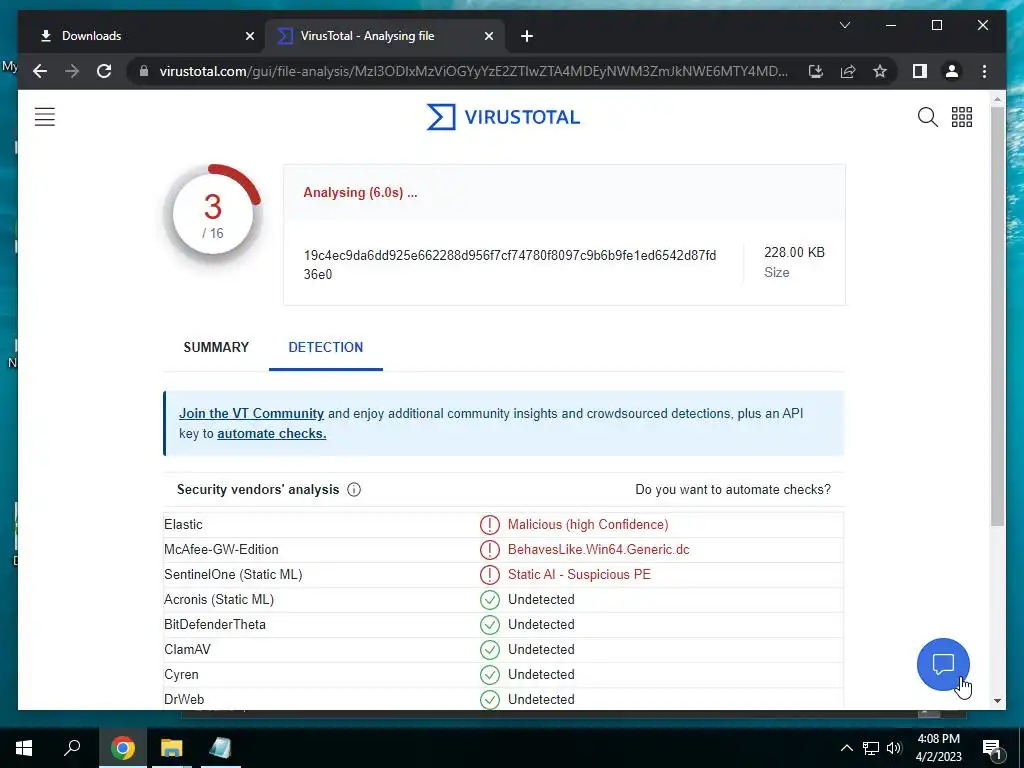The height and width of the screenshot is (768, 1024).
Task: Click the browser forward arrow
Action: pos(72,71)
